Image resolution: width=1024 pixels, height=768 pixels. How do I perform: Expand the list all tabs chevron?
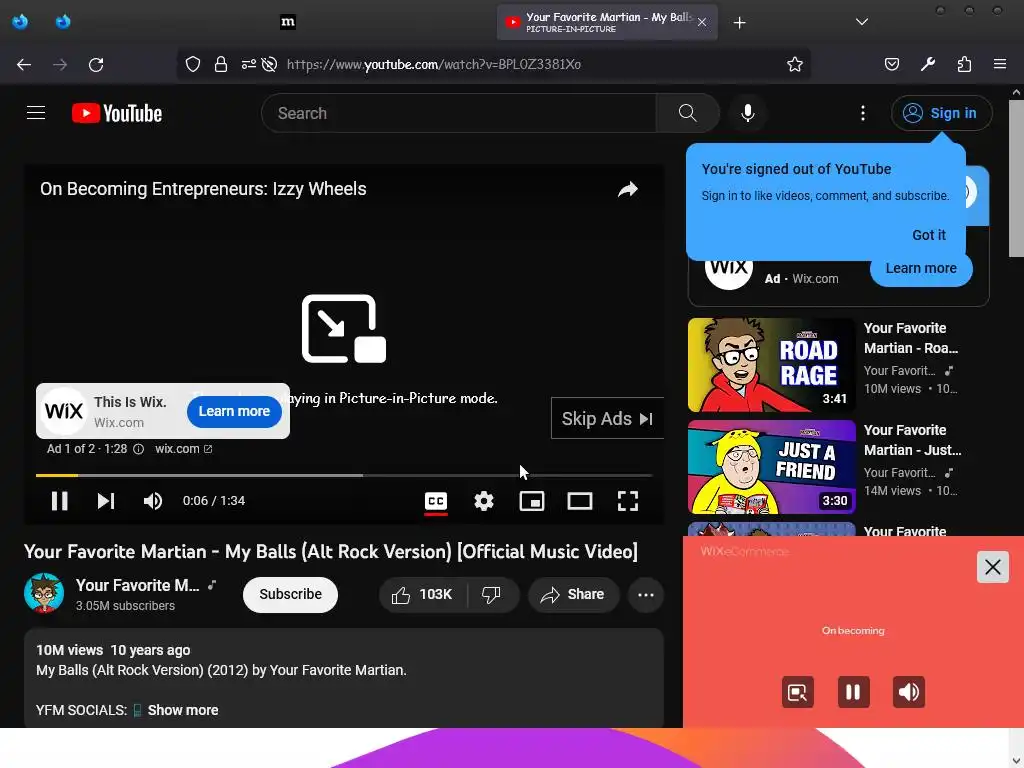click(862, 22)
